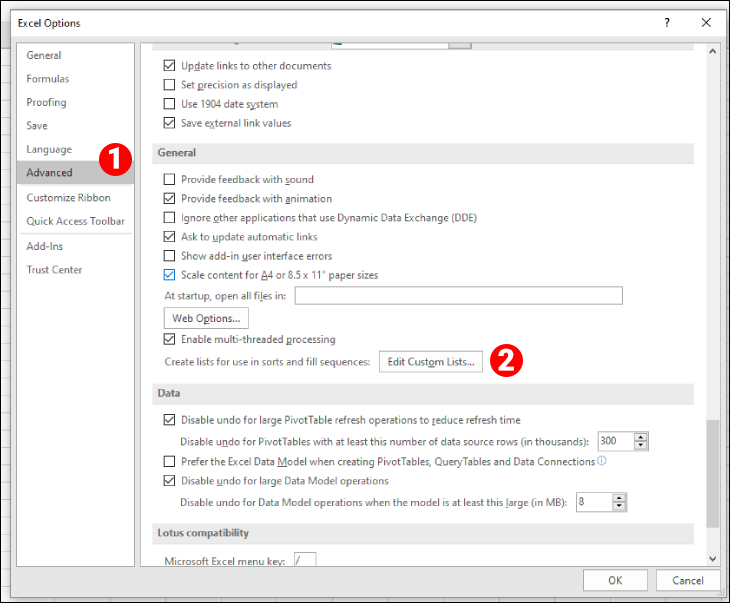Click the startup folder path input field

tap(458, 296)
